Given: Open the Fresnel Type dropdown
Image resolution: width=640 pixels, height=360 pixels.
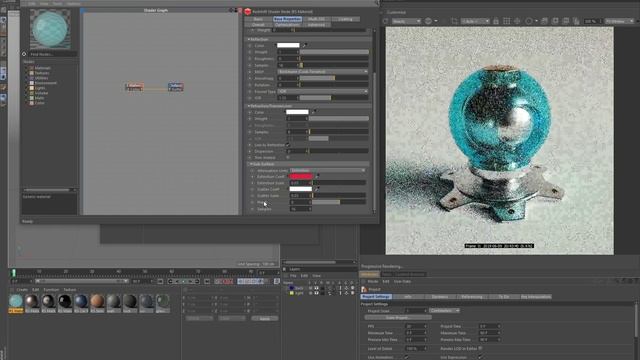Looking at the screenshot, I should click(323, 91).
